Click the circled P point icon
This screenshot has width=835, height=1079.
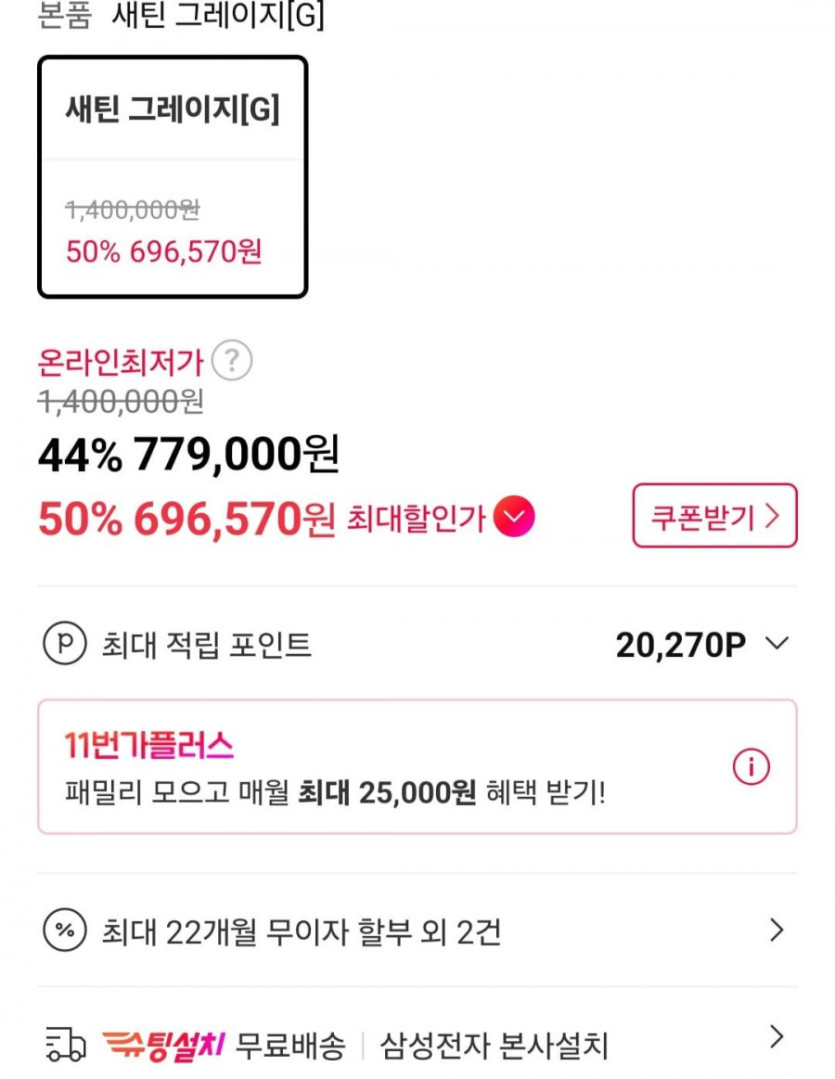pyautogui.click(x=64, y=645)
